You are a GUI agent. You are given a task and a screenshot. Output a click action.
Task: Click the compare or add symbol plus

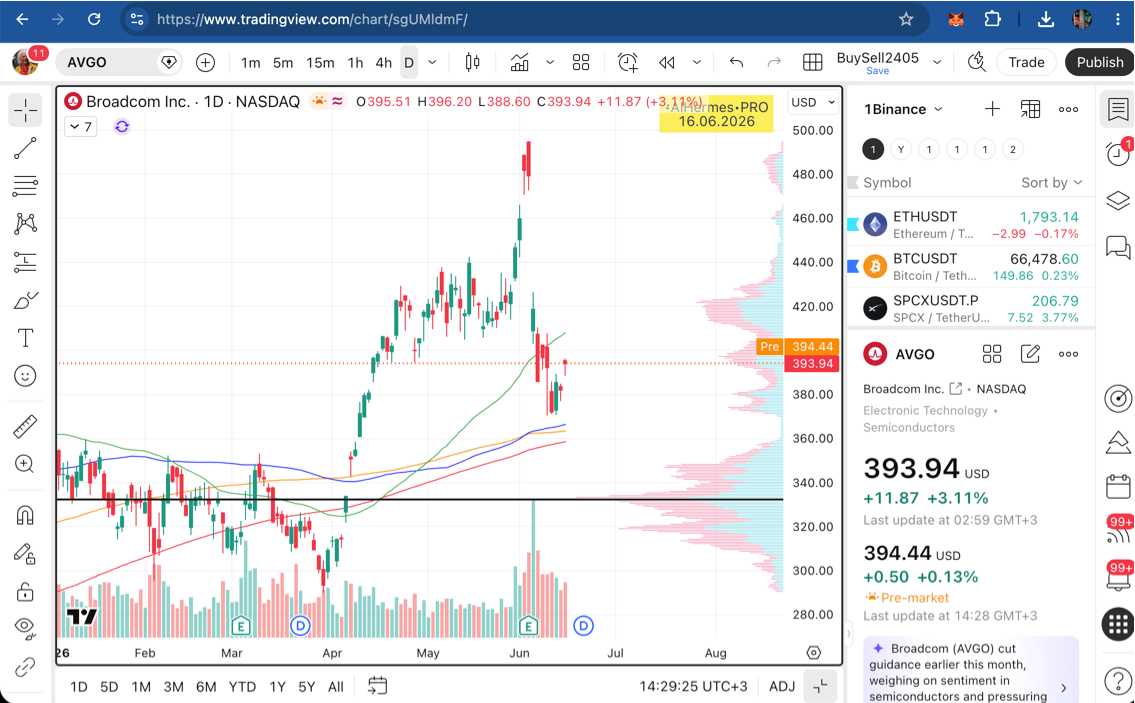click(x=206, y=63)
